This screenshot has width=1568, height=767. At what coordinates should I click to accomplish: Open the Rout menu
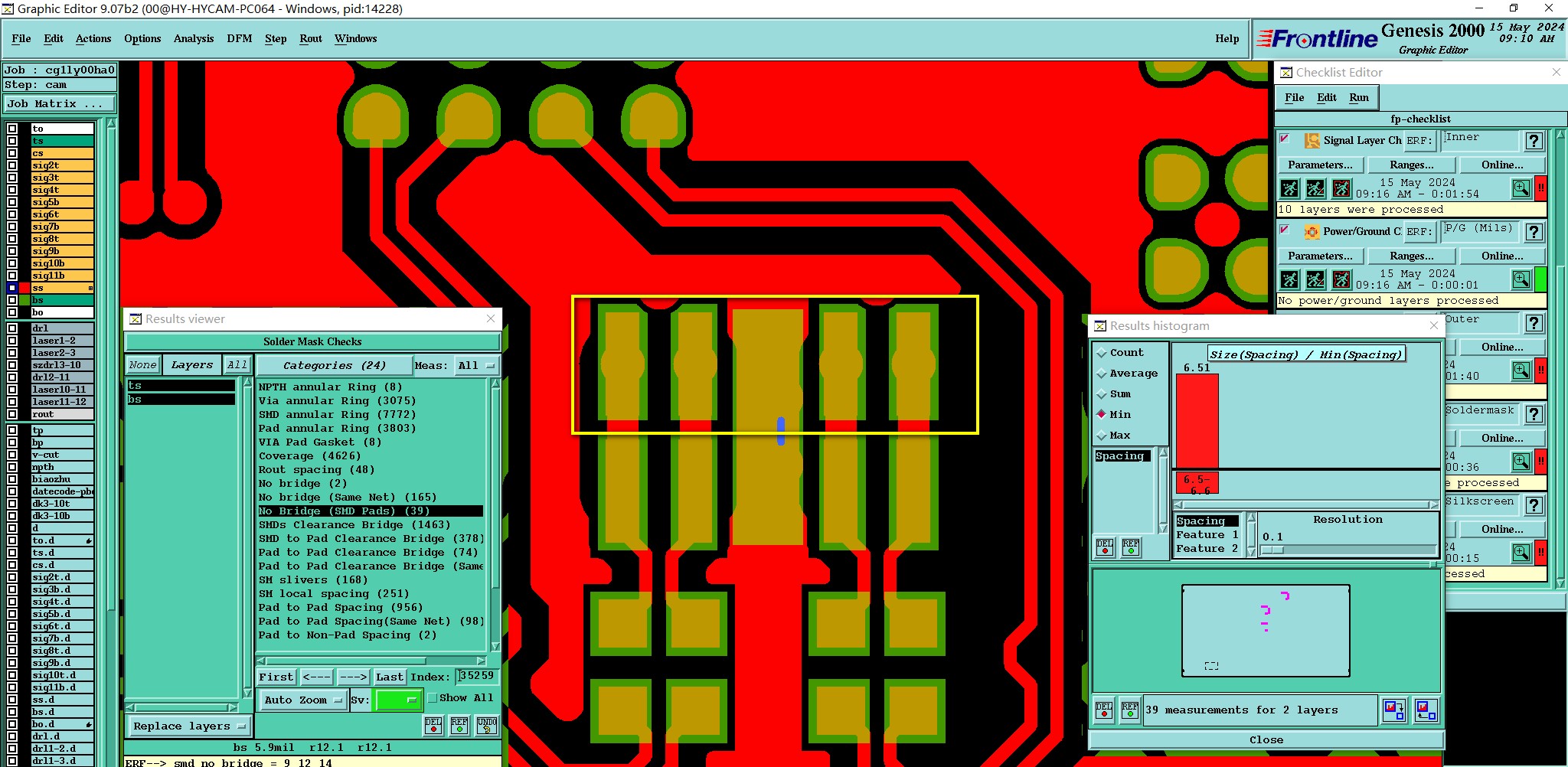(311, 39)
